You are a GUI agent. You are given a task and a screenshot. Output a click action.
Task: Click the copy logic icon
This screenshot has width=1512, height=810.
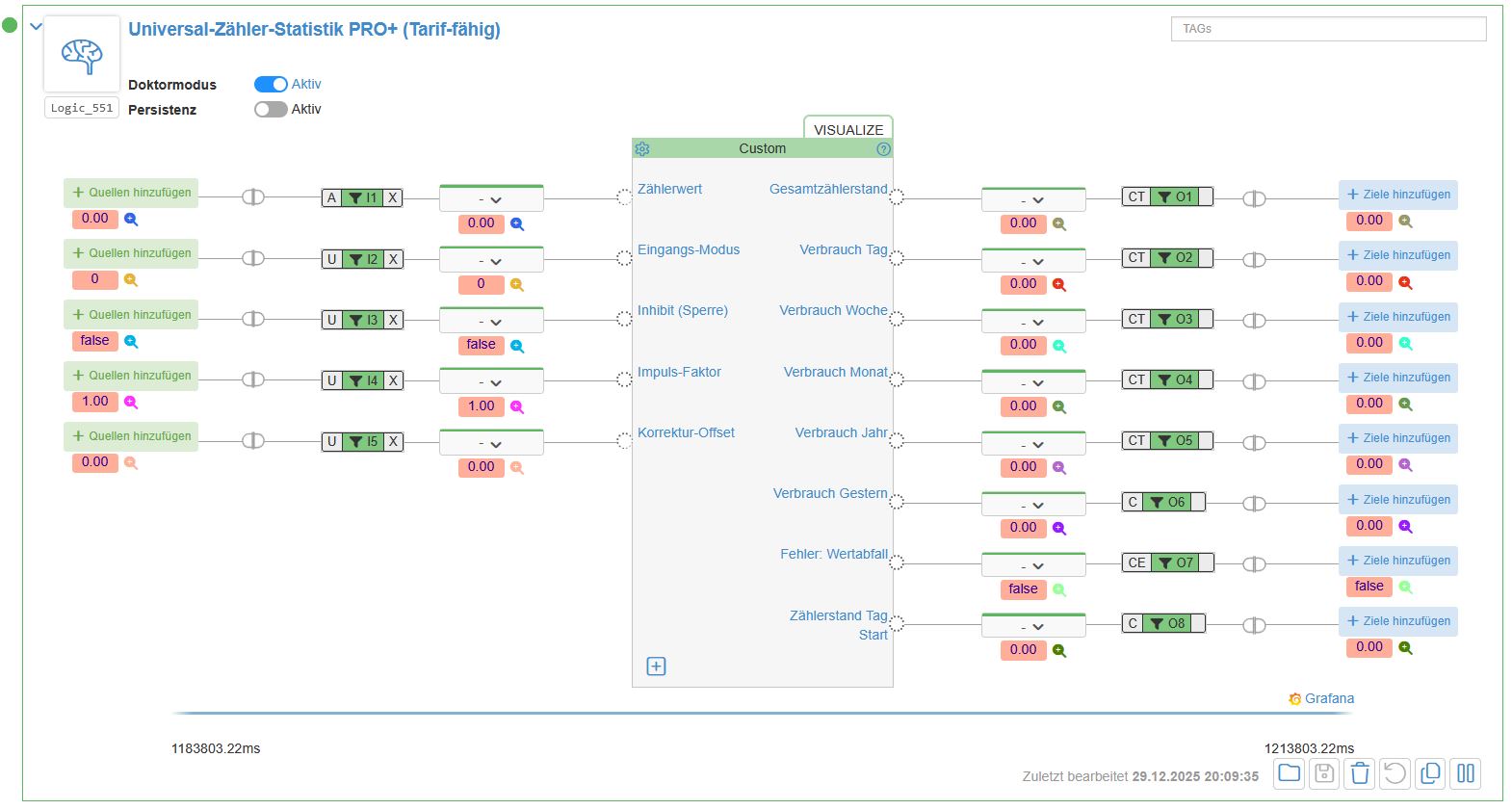click(1430, 773)
